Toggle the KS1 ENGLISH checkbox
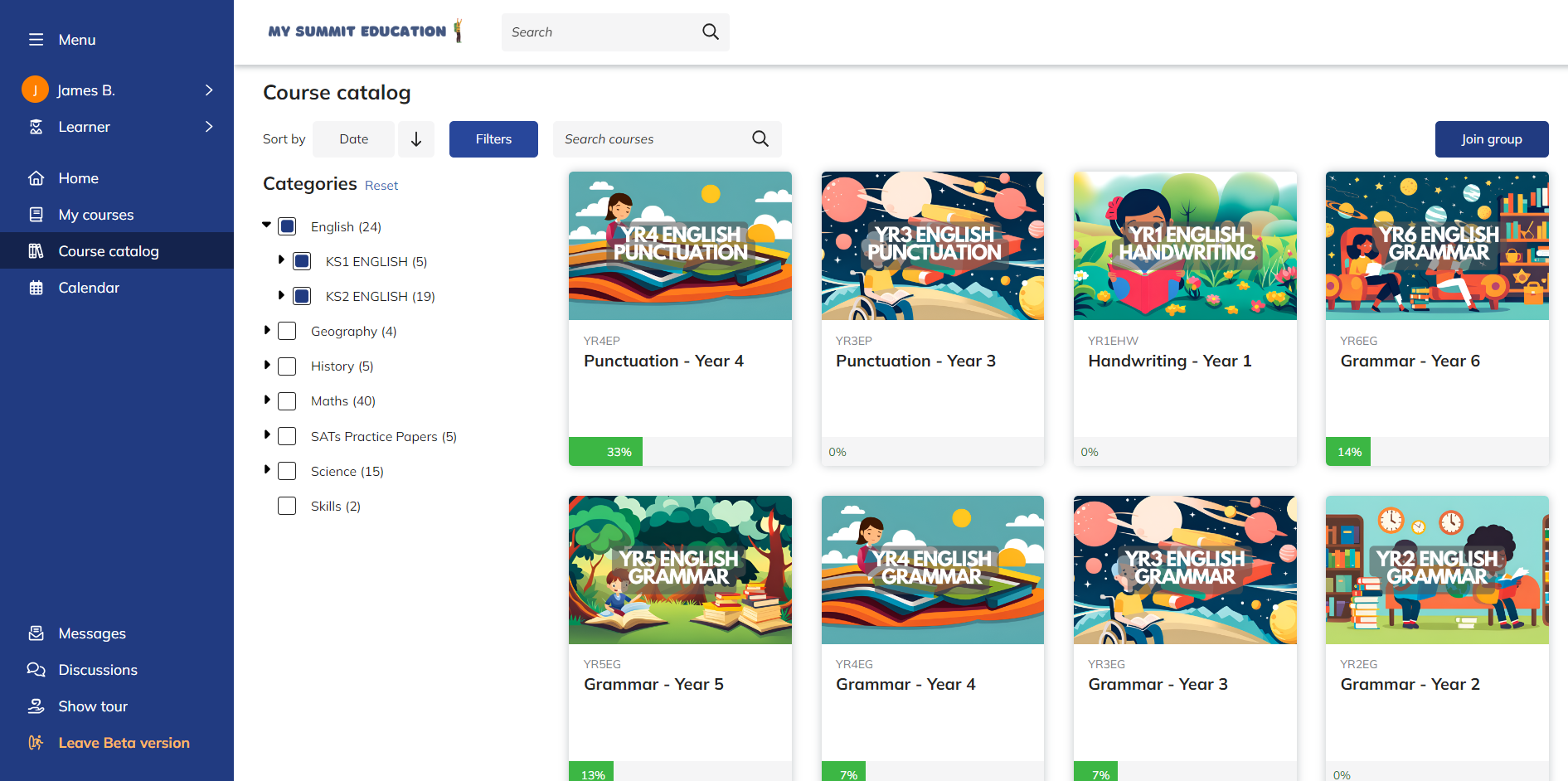 (x=302, y=261)
